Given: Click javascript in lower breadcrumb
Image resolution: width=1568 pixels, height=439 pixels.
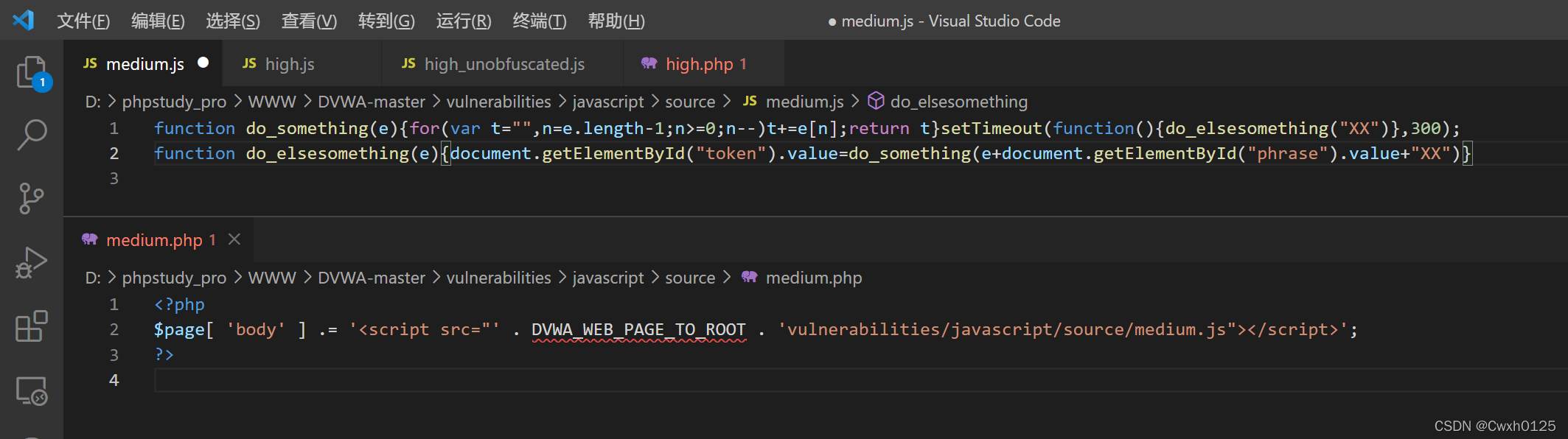Looking at the screenshot, I should tap(608, 278).
